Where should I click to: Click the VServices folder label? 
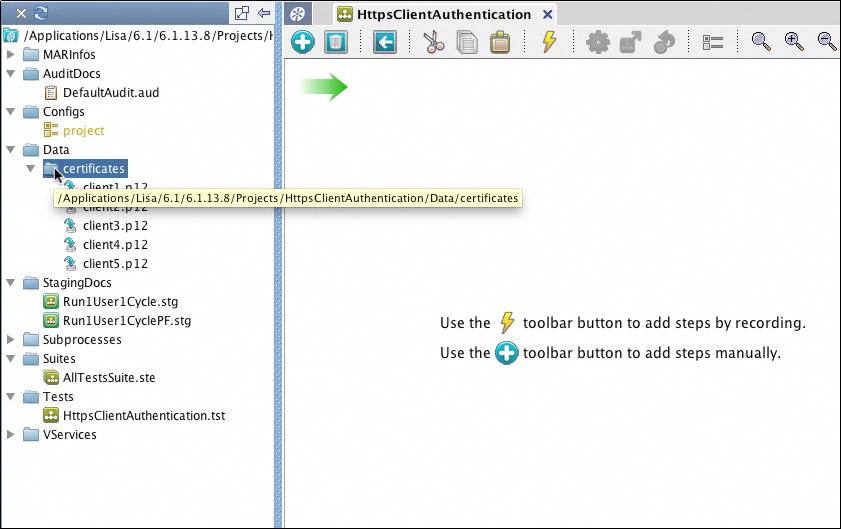point(70,435)
